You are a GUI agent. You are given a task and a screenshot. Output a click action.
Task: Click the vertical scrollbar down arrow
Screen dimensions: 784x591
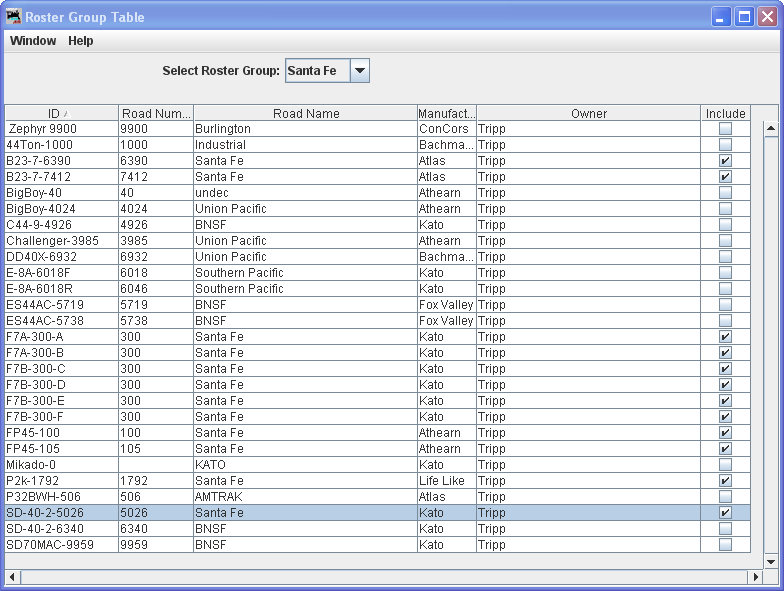tap(770, 562)
